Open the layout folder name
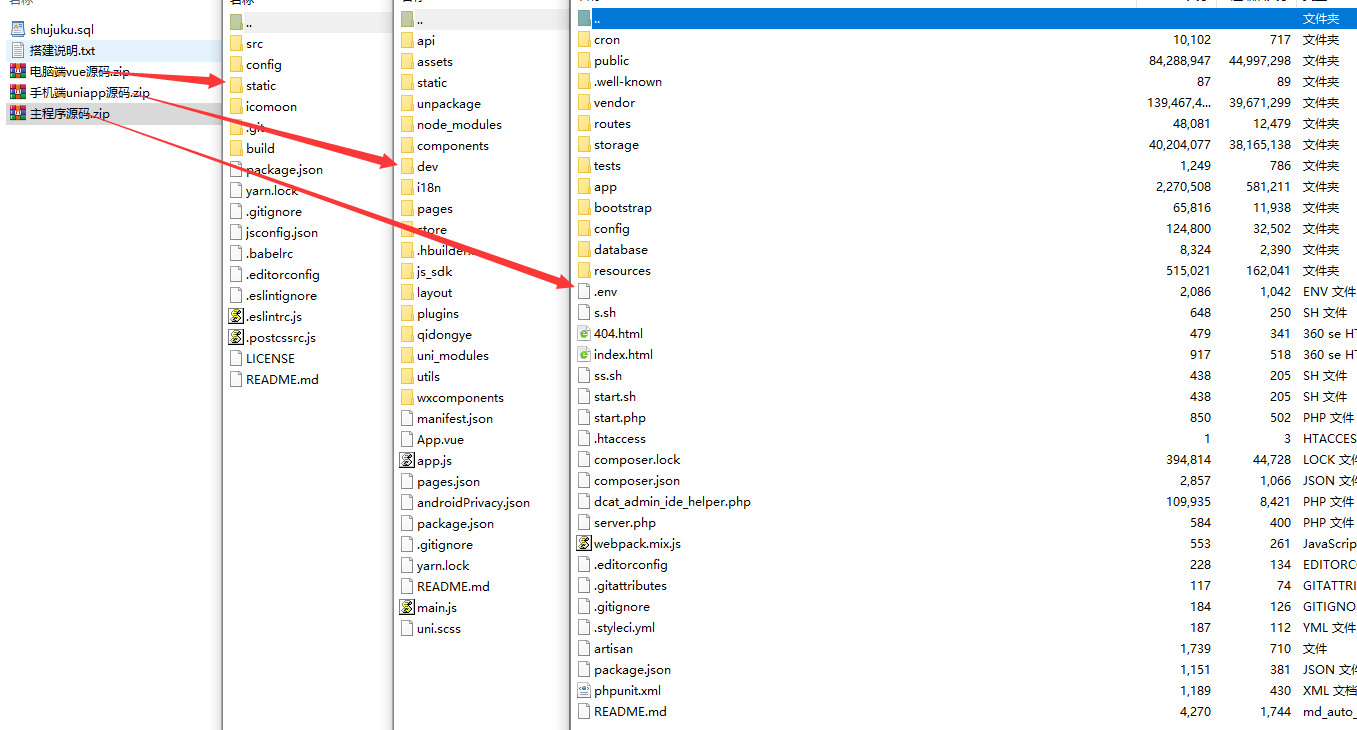Image resolution: width=1357 pixels, height=730 pixels. click(x=435, y=292)
